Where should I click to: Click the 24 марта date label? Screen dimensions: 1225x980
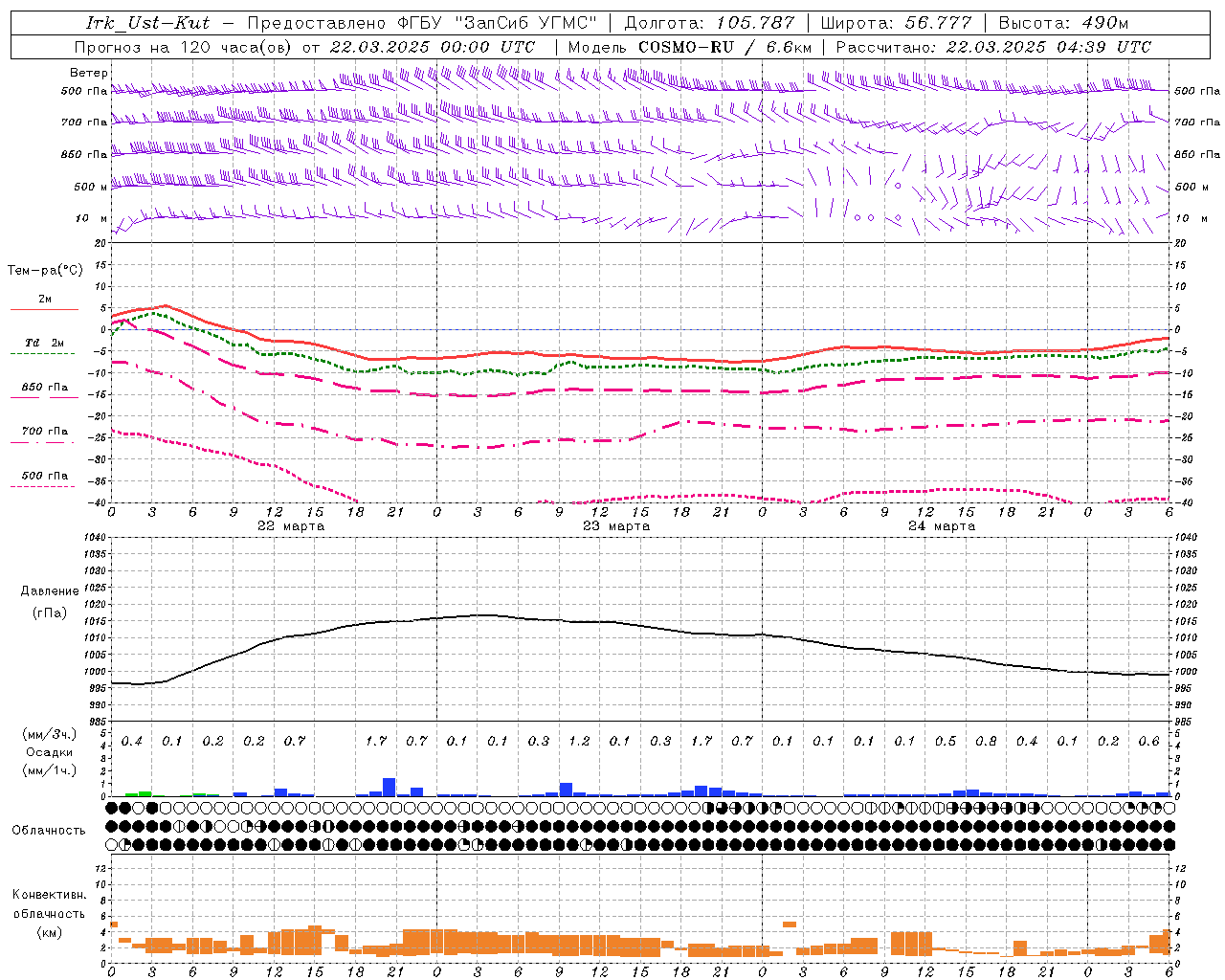point(942,526)
